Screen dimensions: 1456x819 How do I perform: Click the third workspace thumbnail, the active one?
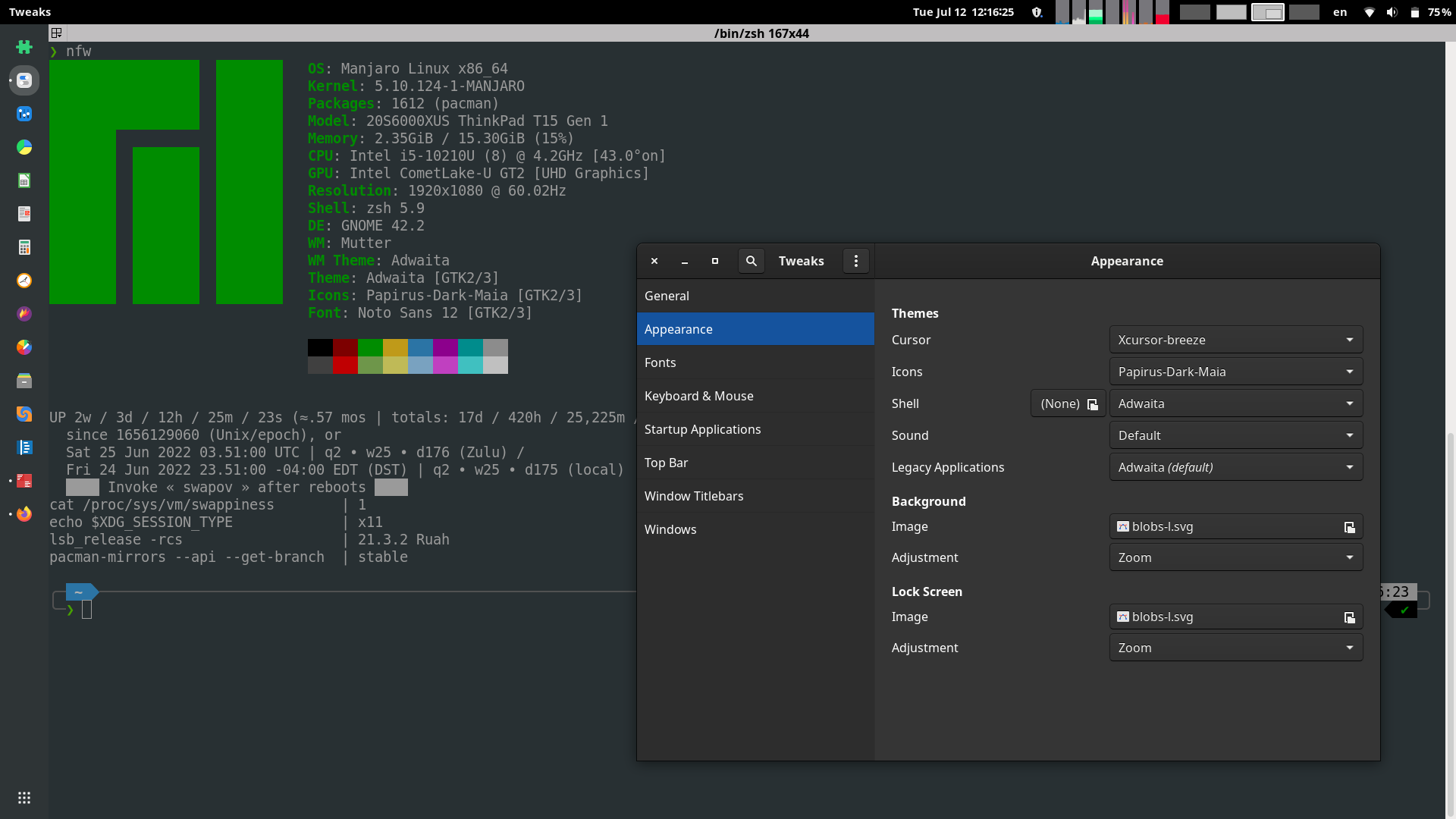pos(1268,12)
